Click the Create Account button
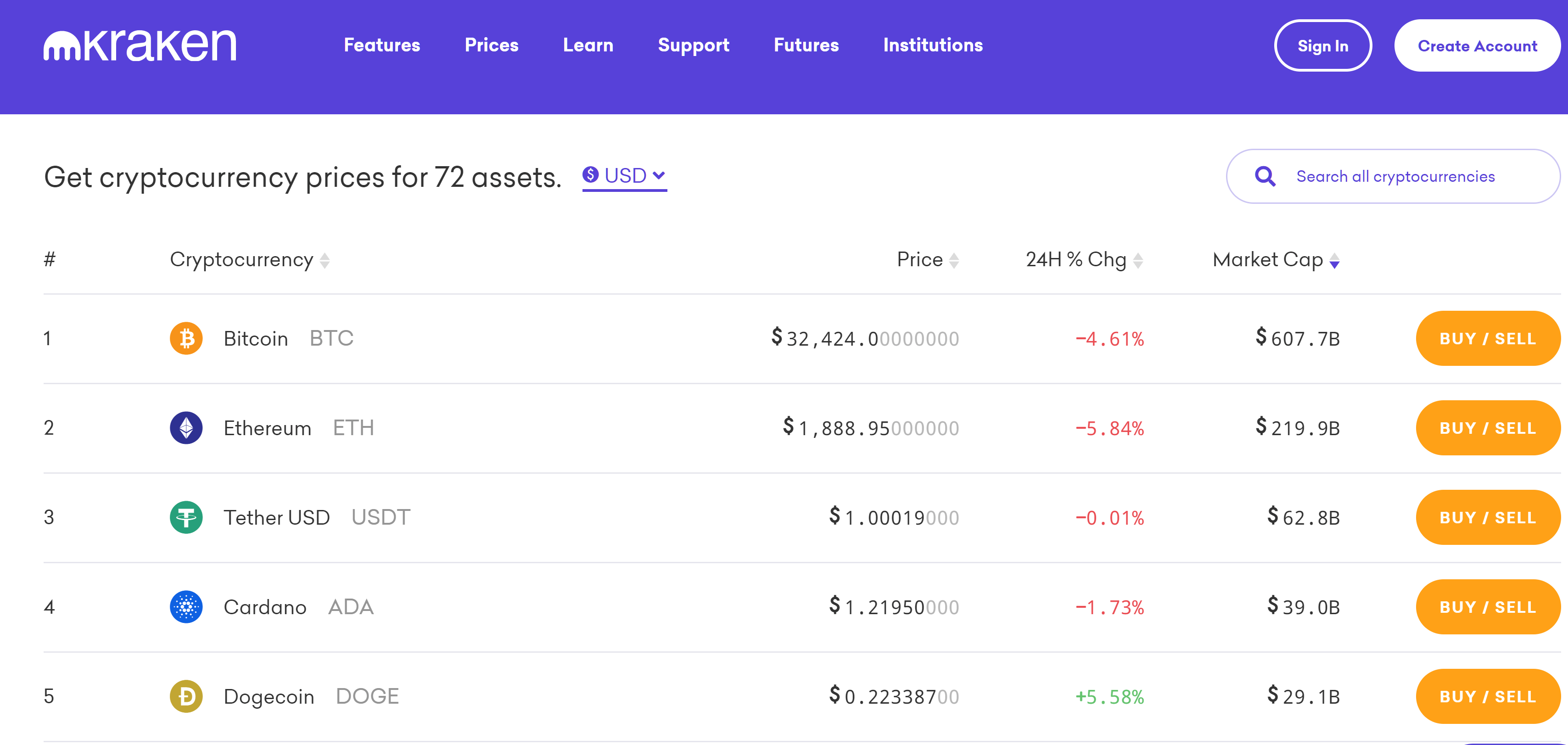The height and width of the screenshot is (745, 1568). coord(1477,45)
